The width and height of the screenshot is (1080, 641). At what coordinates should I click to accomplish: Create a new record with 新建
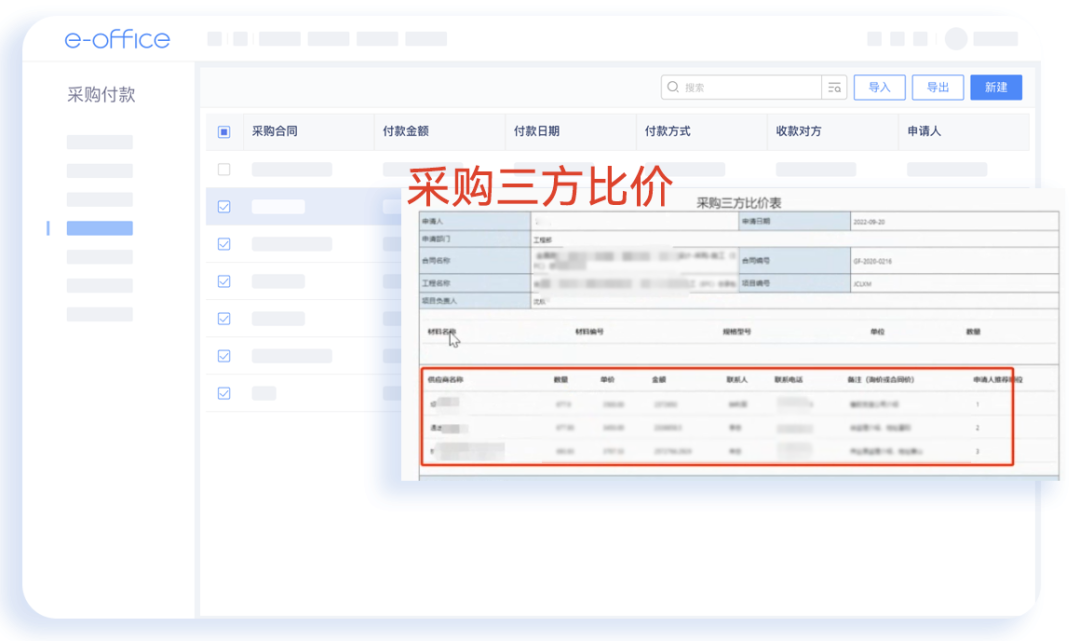[x=996, y=87]
